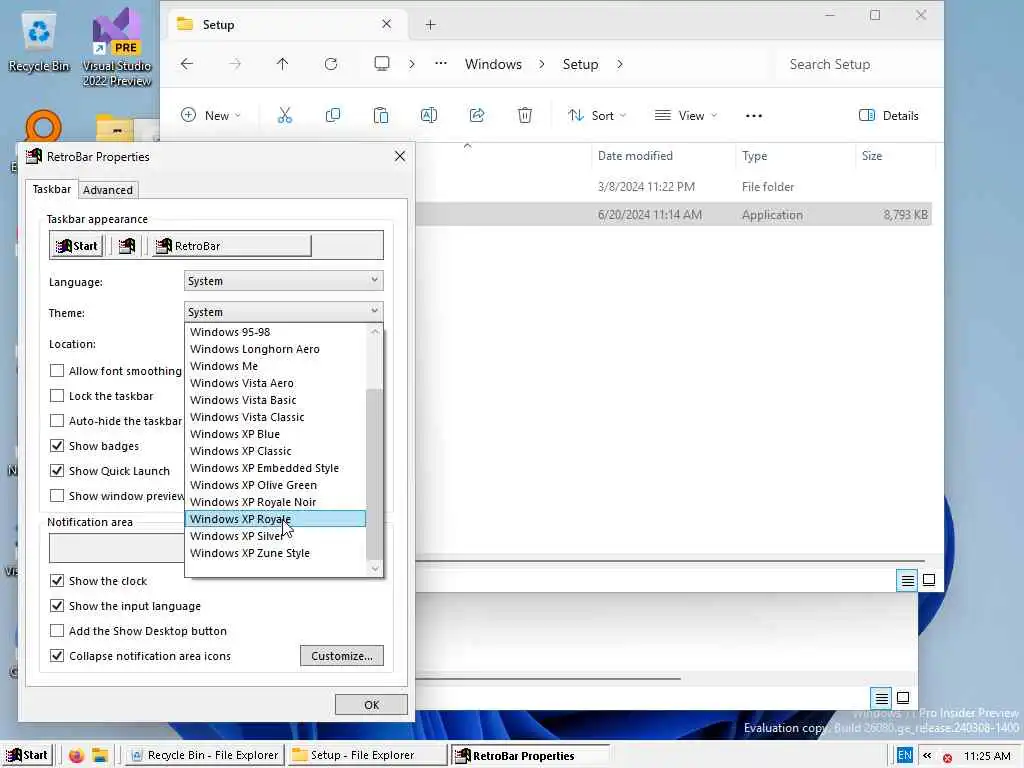Uncheck Show badges
The width and height of the screenshot is (1024, 768).
pos(57,446)
